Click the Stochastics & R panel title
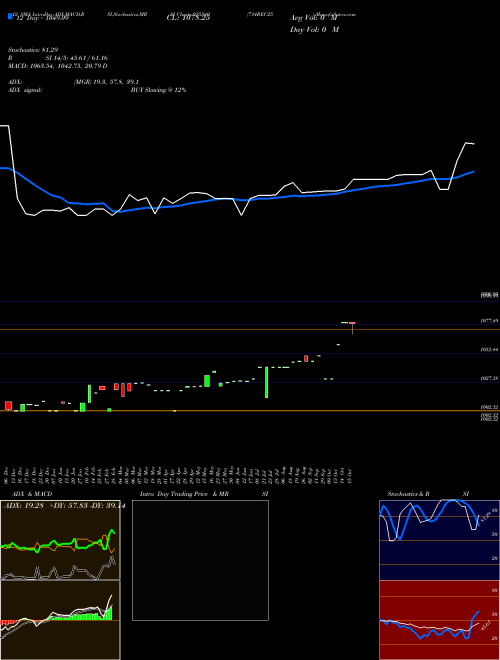Screen dimensions: 500x660 tap(409, 494)
